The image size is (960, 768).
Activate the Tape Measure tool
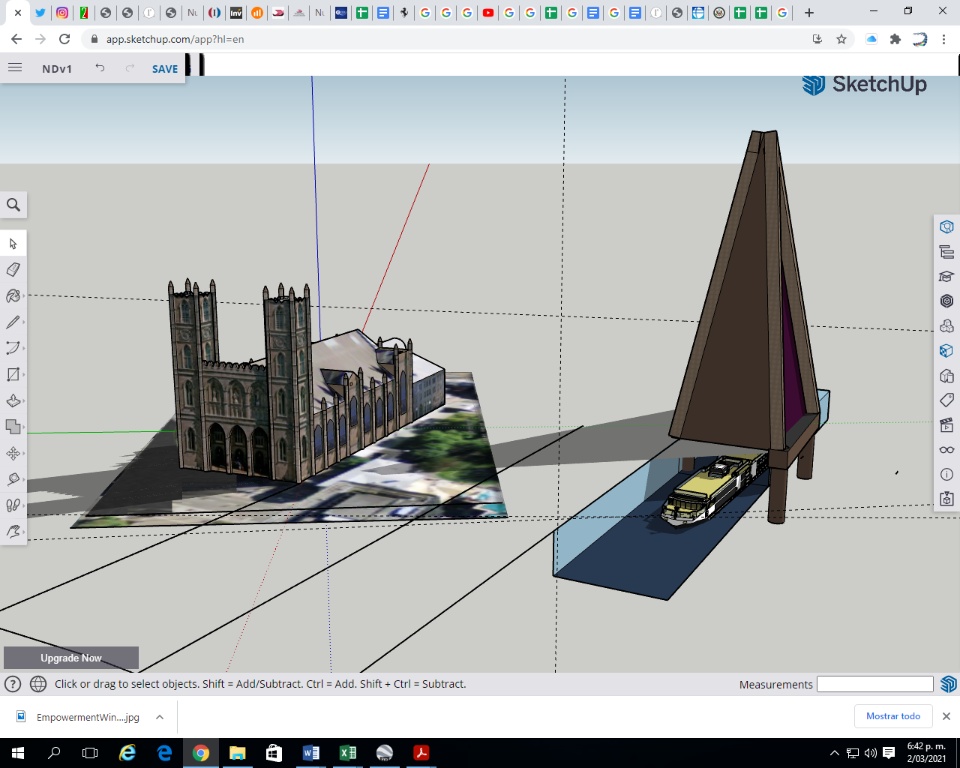click(x=13, y=479)
